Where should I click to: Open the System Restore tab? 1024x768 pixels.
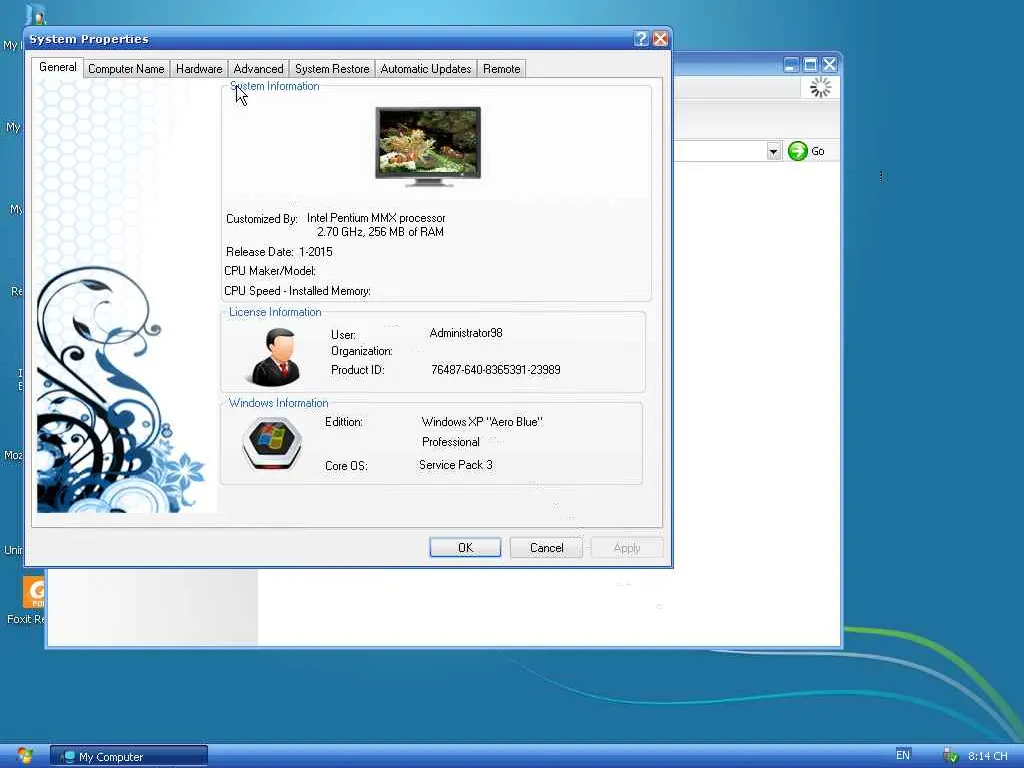click(332, 69)
